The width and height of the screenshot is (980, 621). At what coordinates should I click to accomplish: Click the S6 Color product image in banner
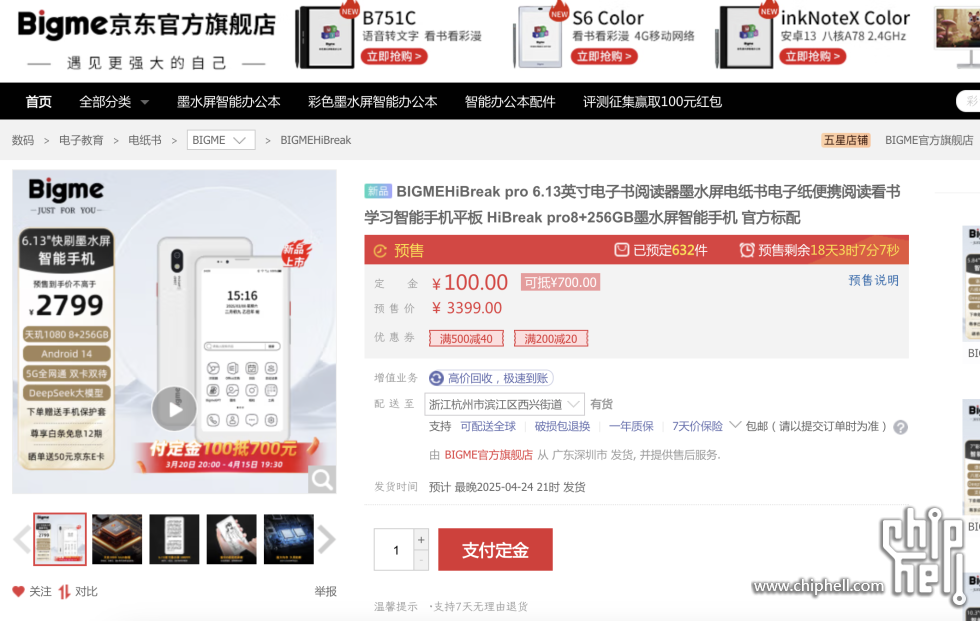coord(539,37)
